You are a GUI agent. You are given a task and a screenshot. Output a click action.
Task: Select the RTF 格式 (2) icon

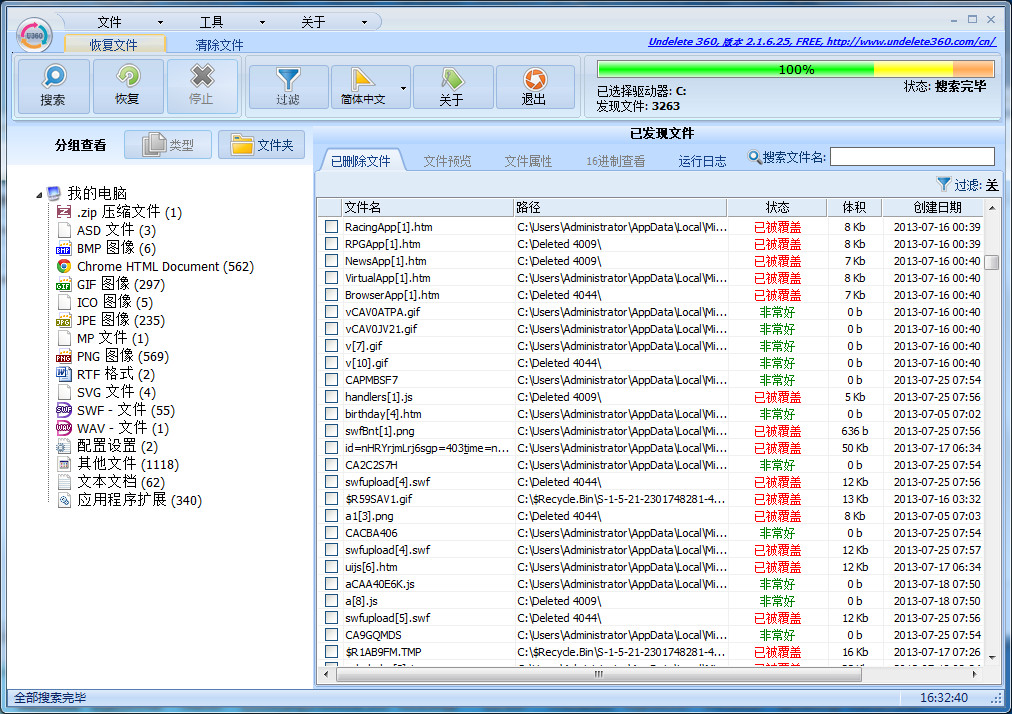64,374
